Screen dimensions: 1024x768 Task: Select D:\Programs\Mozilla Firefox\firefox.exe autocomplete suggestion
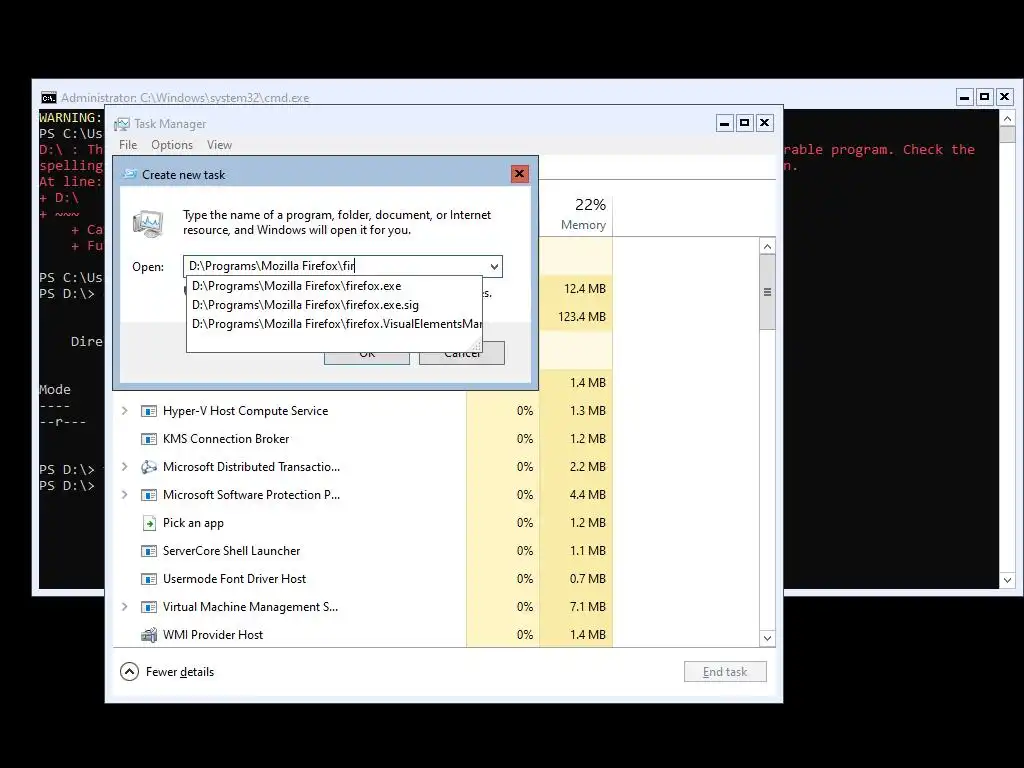(334, 286)
